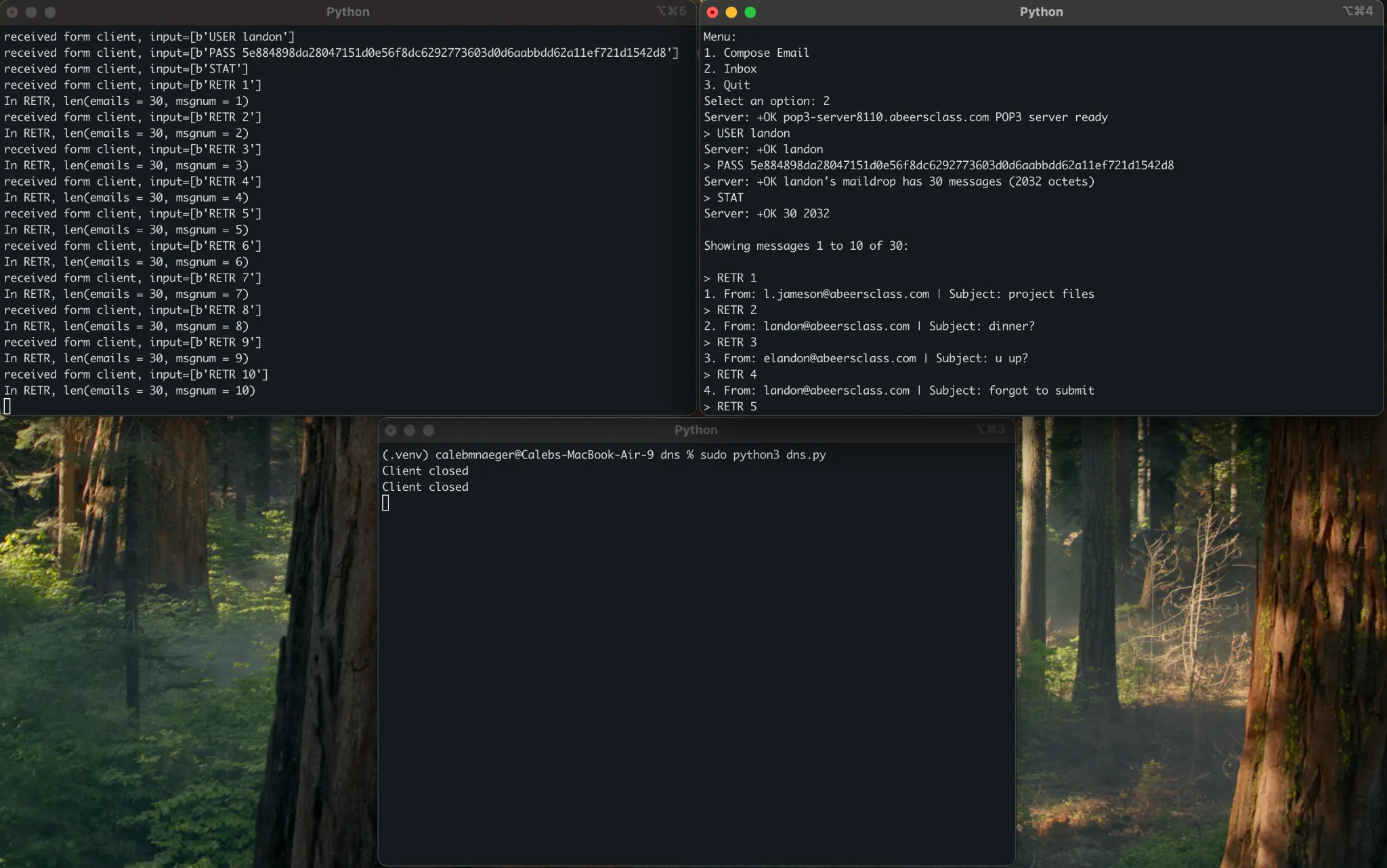Image resolution: width=1387 pixels, height=868 pixels.
Task: Click the "> STAT" command line
Action: (723, 198)
